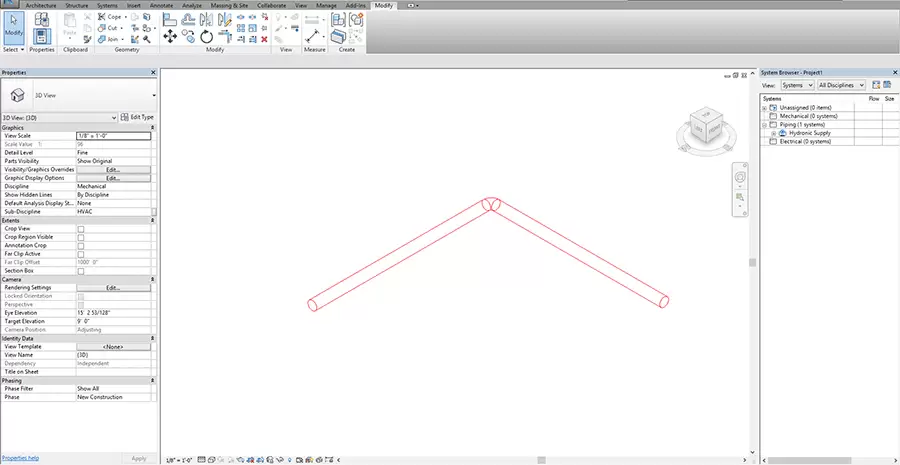Screen dimensions: 900x465
Task: Enable the Crop View checkbox
Action: click(81, 229)
